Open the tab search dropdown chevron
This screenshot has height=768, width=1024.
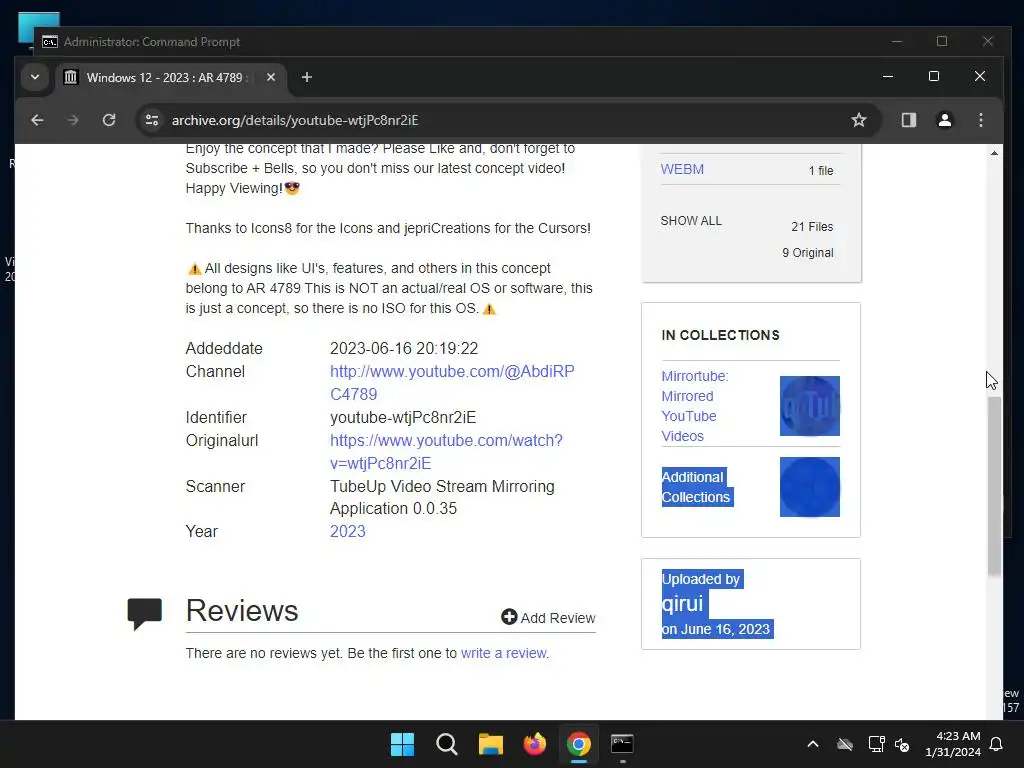click(x=35, y=77)
